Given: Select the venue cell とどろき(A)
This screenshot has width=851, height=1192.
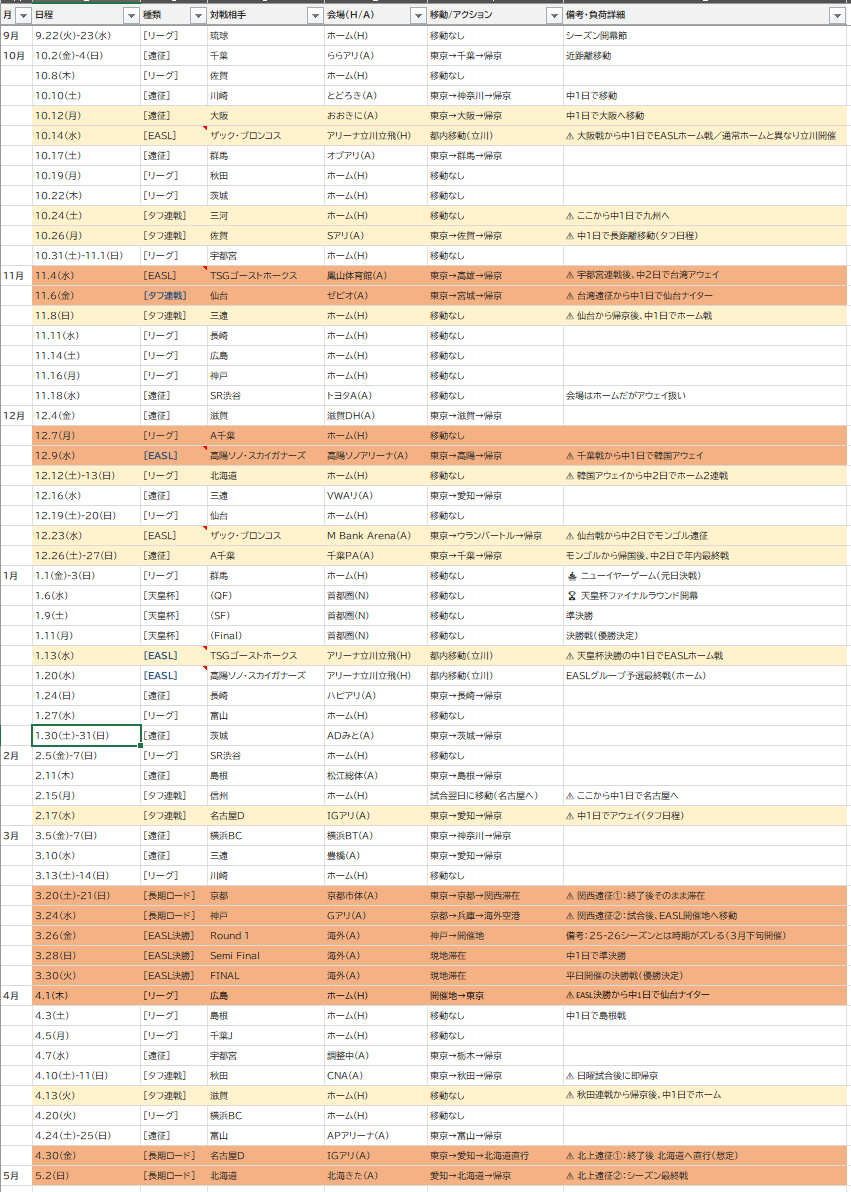Looking at the screenshot, I should pos(376,96).
